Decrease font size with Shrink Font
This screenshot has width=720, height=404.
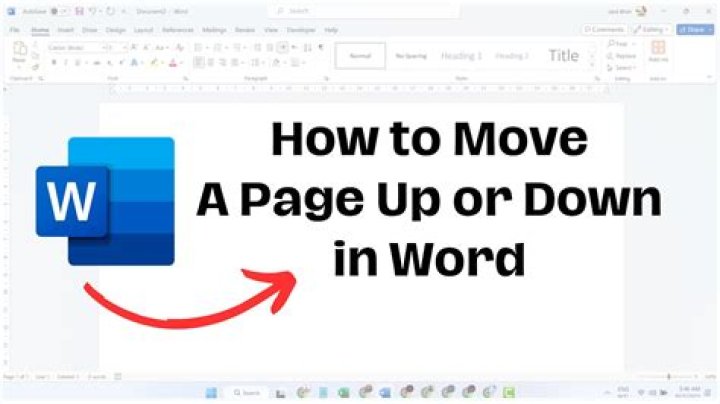click(146, 47)
